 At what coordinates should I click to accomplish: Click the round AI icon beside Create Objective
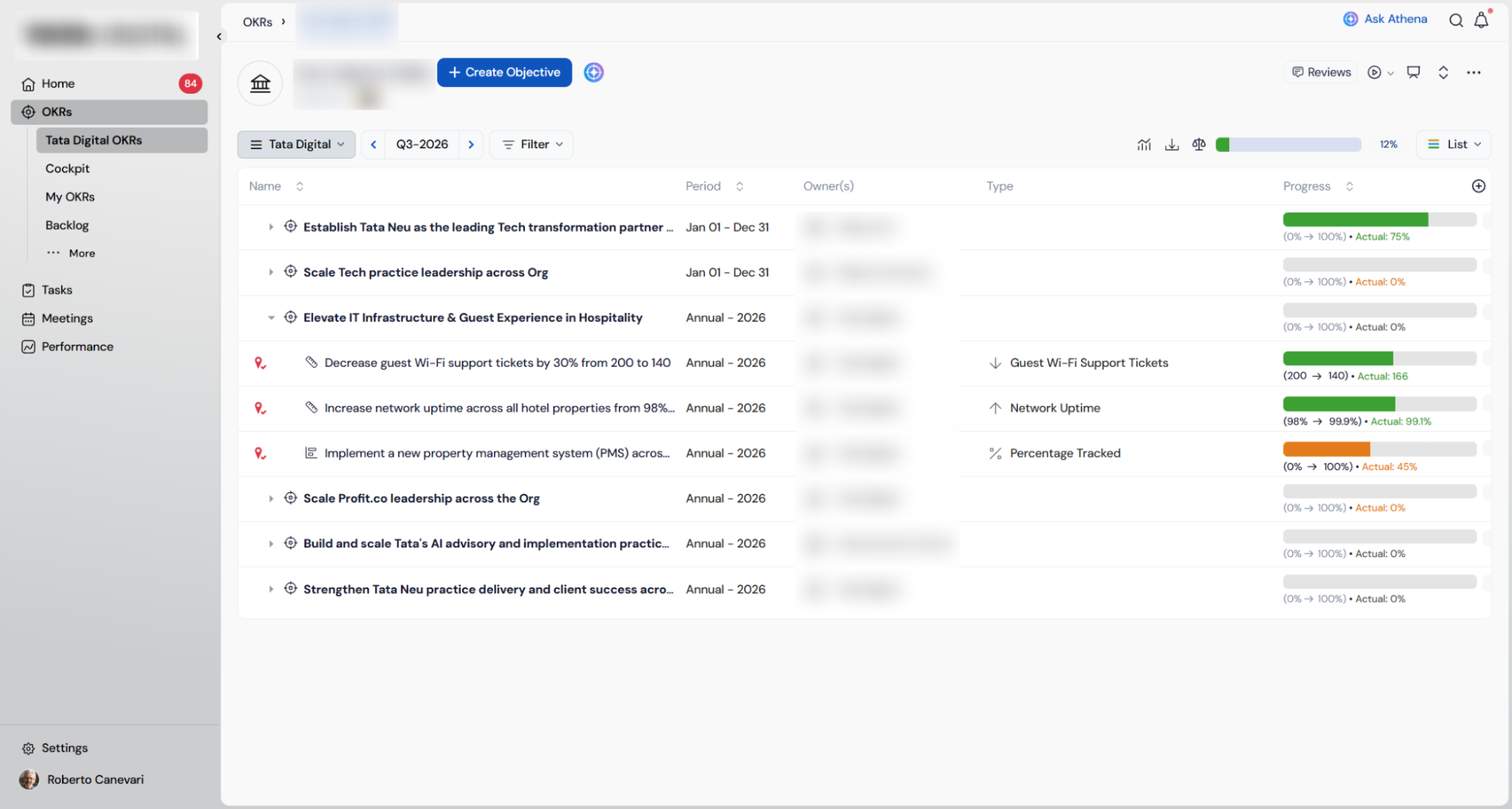point(594,73)
